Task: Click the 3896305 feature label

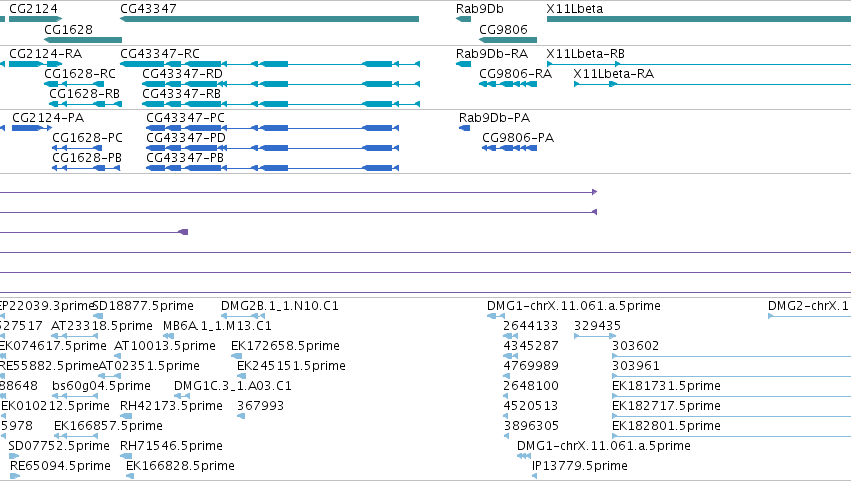Action: click(x=531, y=426)
